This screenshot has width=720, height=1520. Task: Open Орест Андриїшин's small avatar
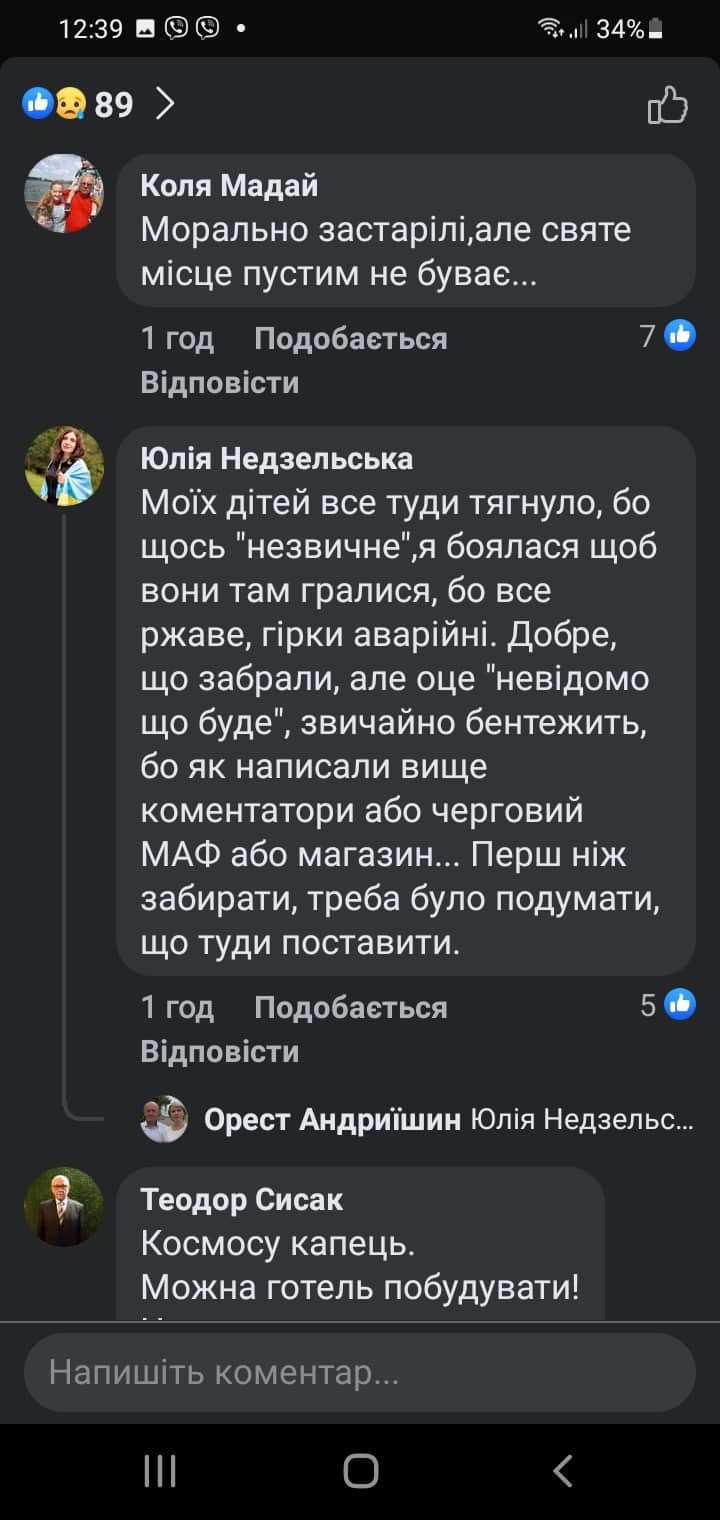pos(164,1120)
